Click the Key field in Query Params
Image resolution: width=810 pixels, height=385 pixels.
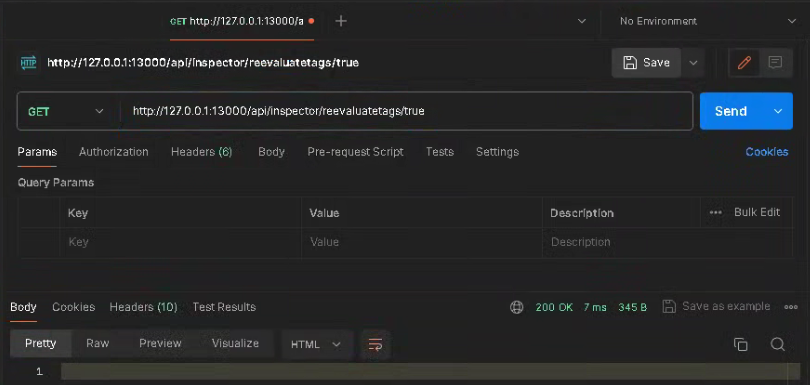(x=180, y=242)
